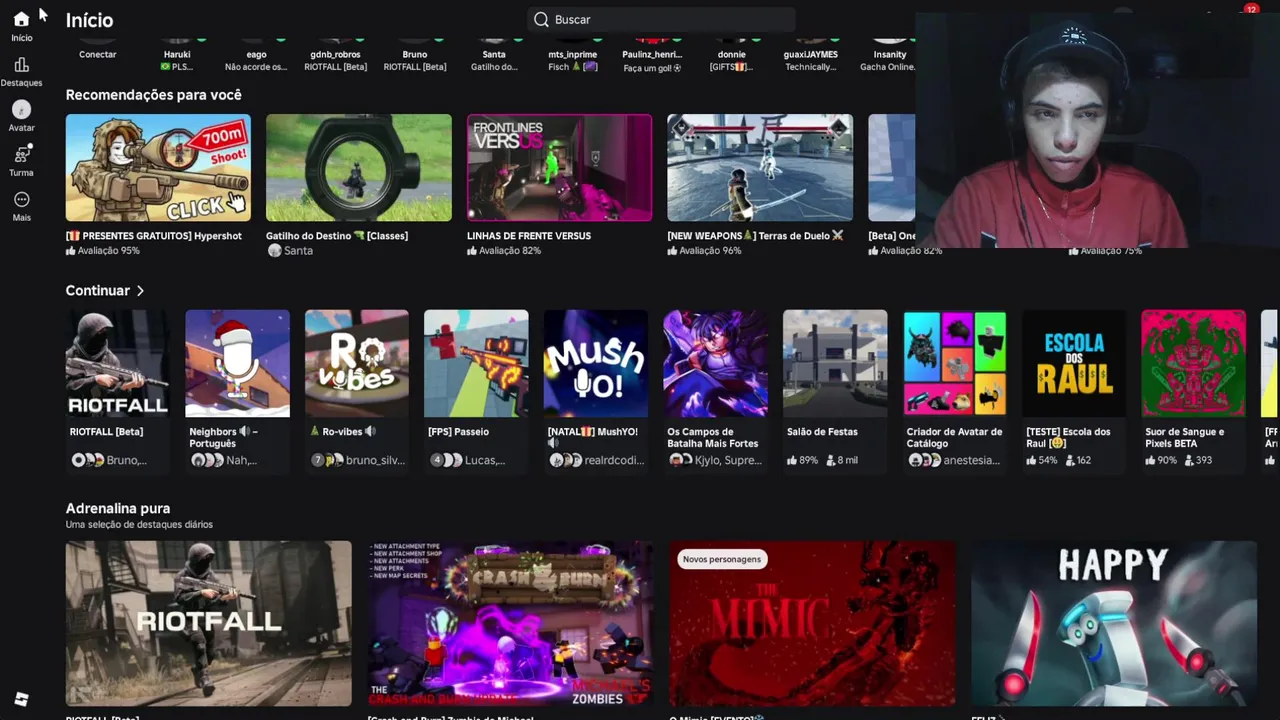Open the Frontlines Versus game thumbnail
Screen dimensions: 1280x720
click(x=559, y=167)
